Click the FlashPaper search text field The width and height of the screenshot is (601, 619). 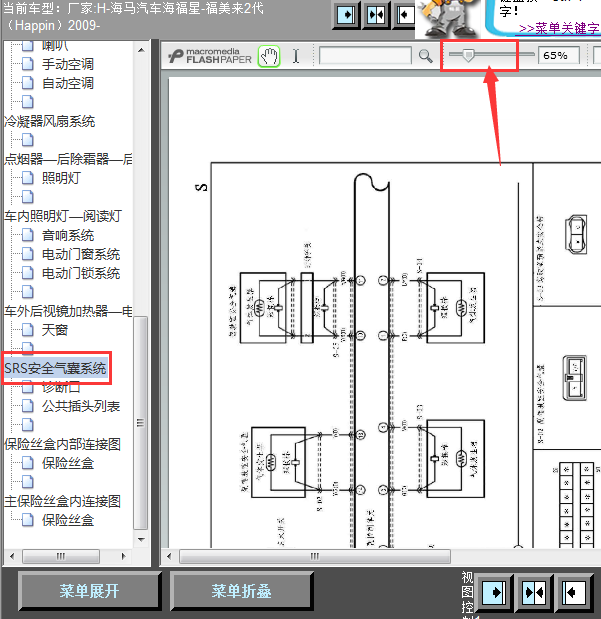tap(365, 56)
